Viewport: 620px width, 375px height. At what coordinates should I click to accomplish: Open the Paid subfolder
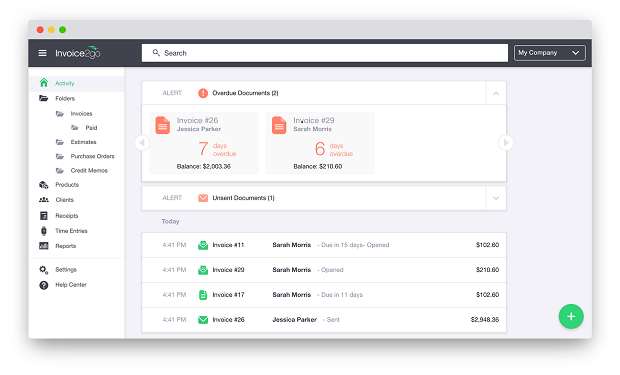(91, 128)
